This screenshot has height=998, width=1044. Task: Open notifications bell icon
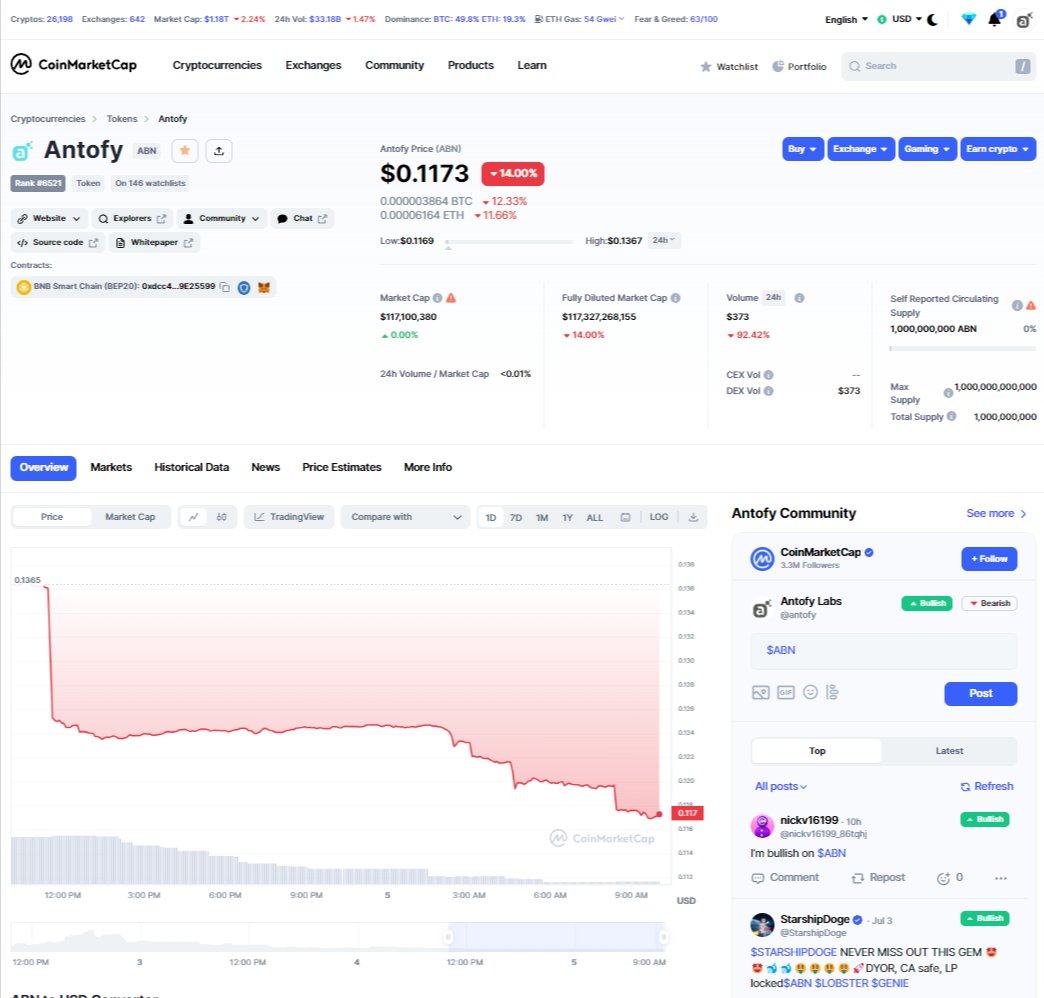click(x=995, y=19)
